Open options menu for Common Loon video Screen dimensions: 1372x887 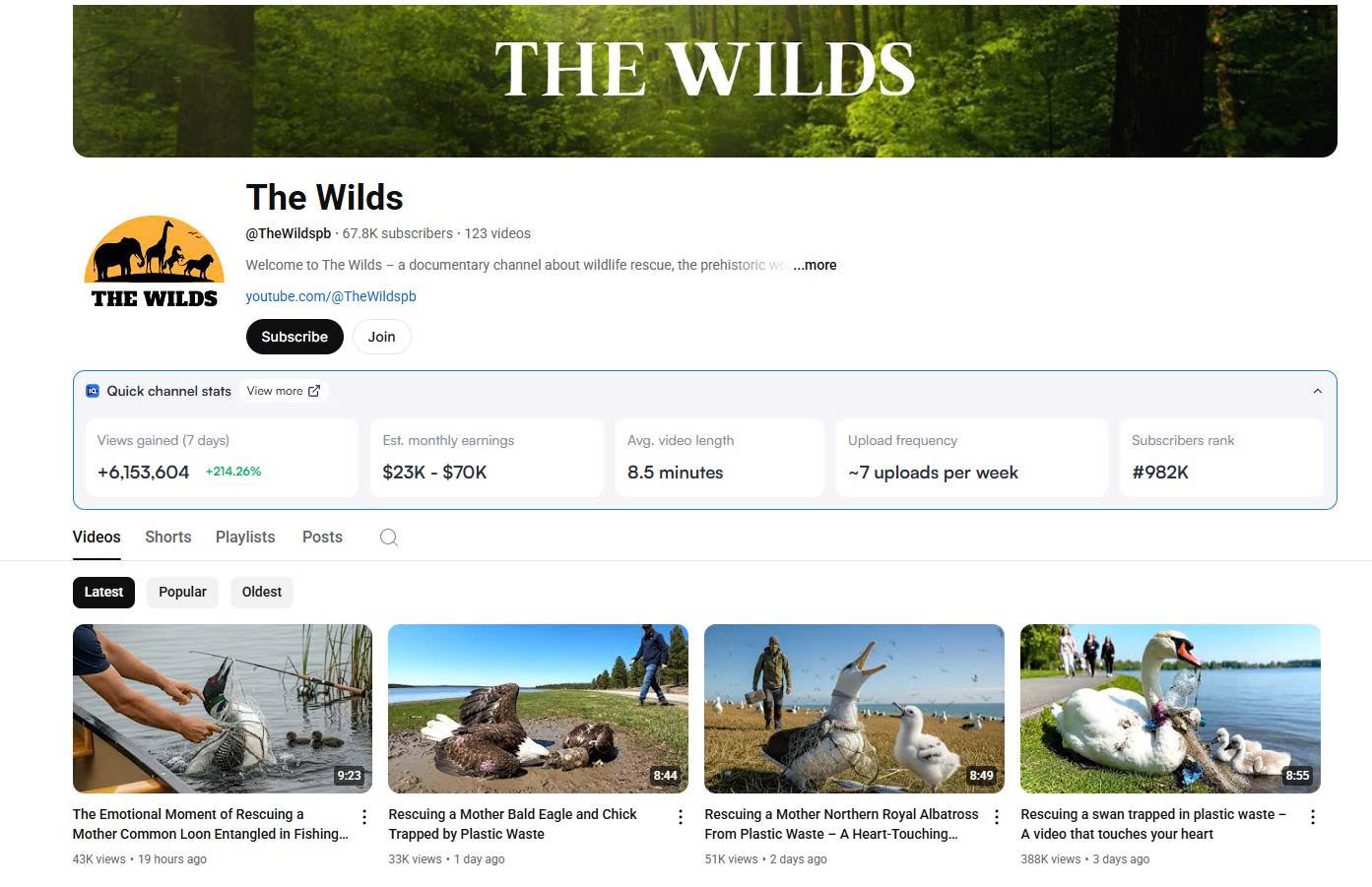364,817
